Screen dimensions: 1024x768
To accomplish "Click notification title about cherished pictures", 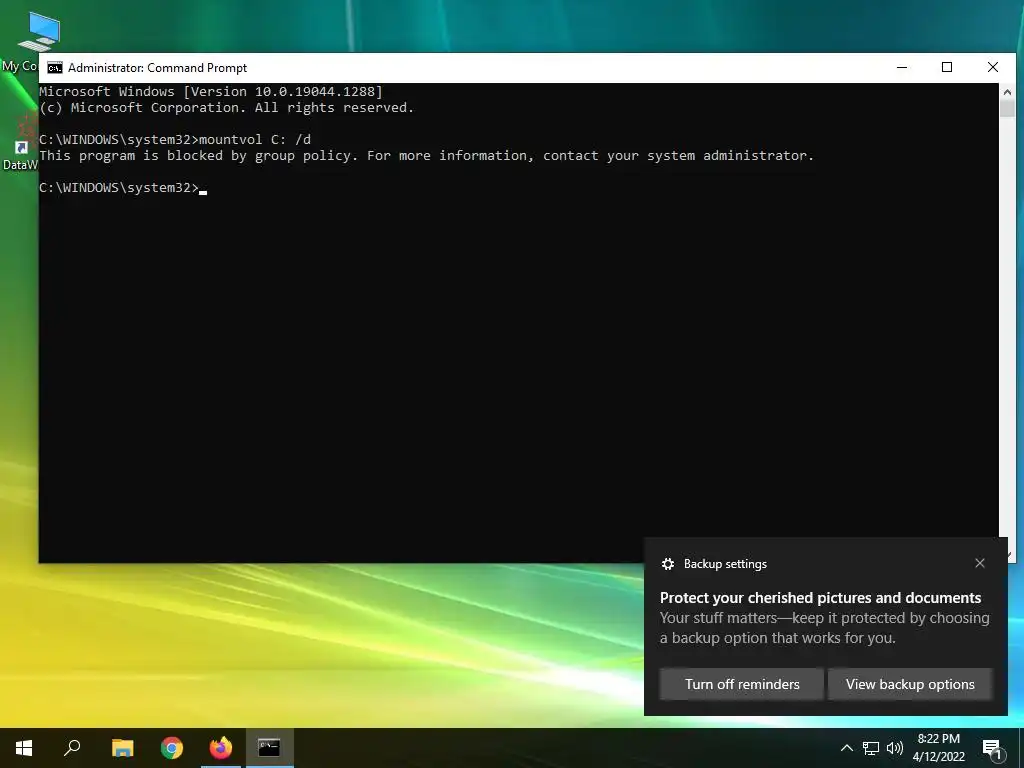I will [x=820, y=598].
